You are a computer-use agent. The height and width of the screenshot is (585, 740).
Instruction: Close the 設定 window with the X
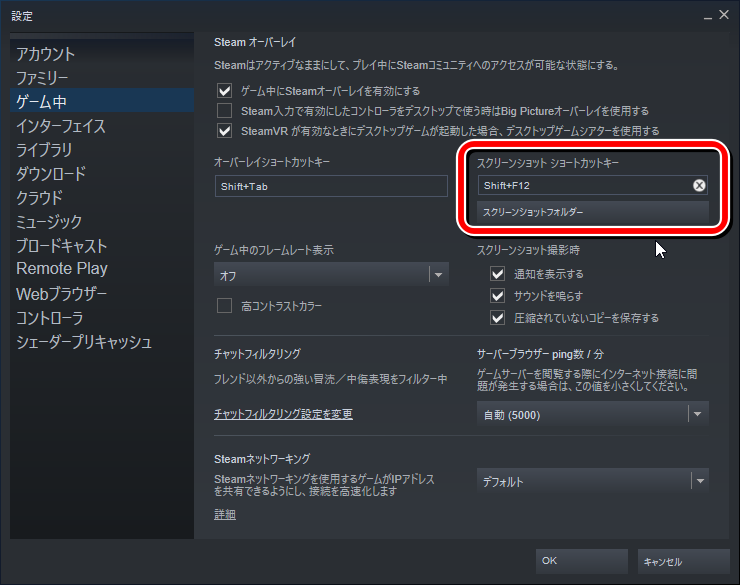click(724, 15)
